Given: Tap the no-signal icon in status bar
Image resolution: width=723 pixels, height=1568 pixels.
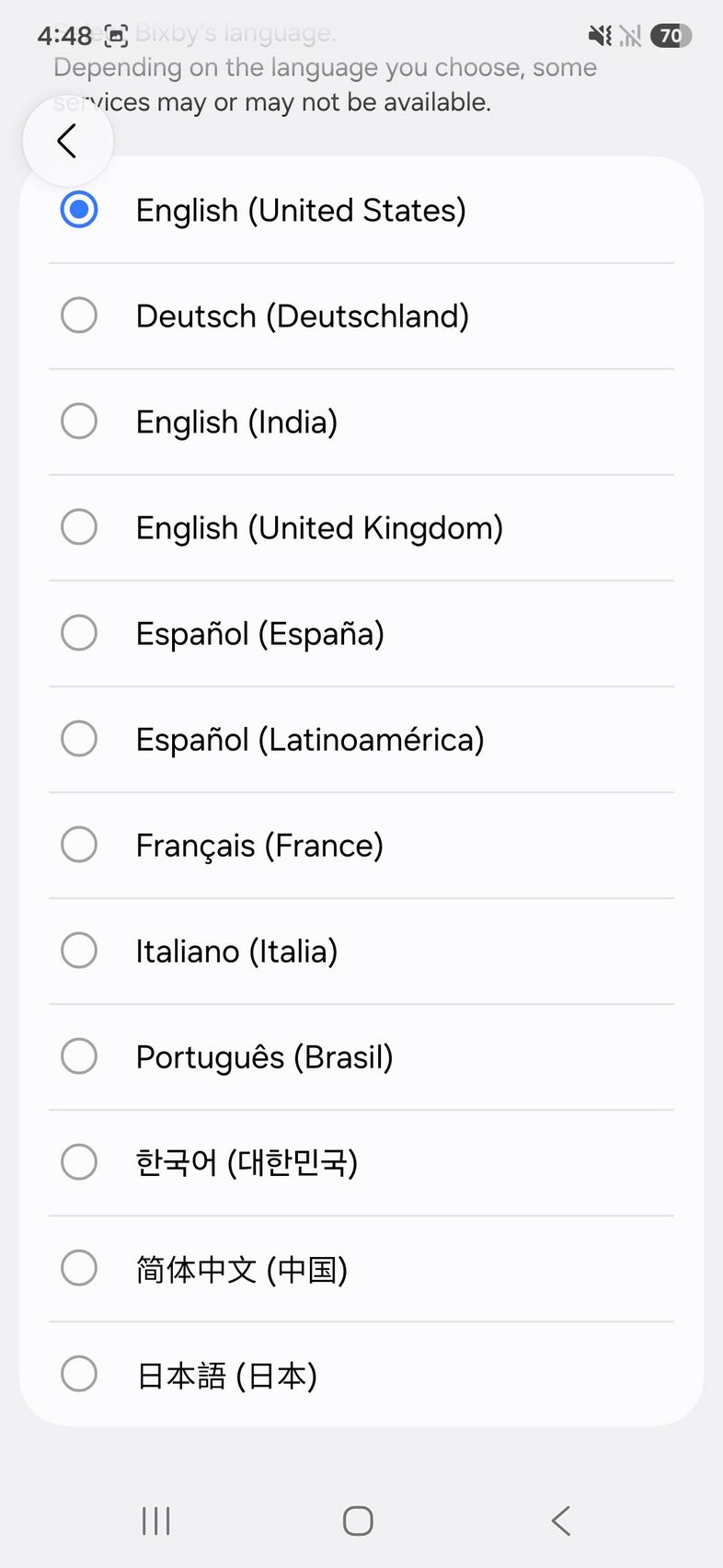Looking at the screenshot, I should point(630,36).
